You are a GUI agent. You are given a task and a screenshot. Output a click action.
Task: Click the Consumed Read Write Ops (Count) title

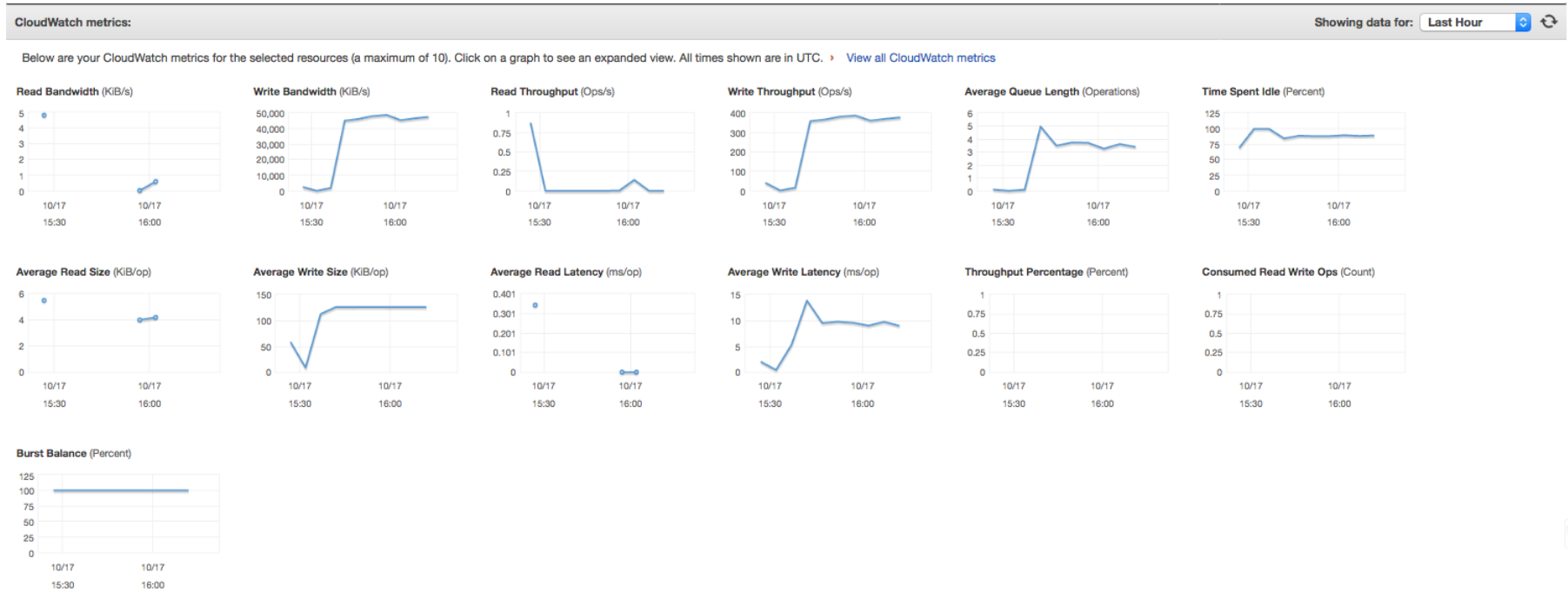click(x=1289, y=272)
